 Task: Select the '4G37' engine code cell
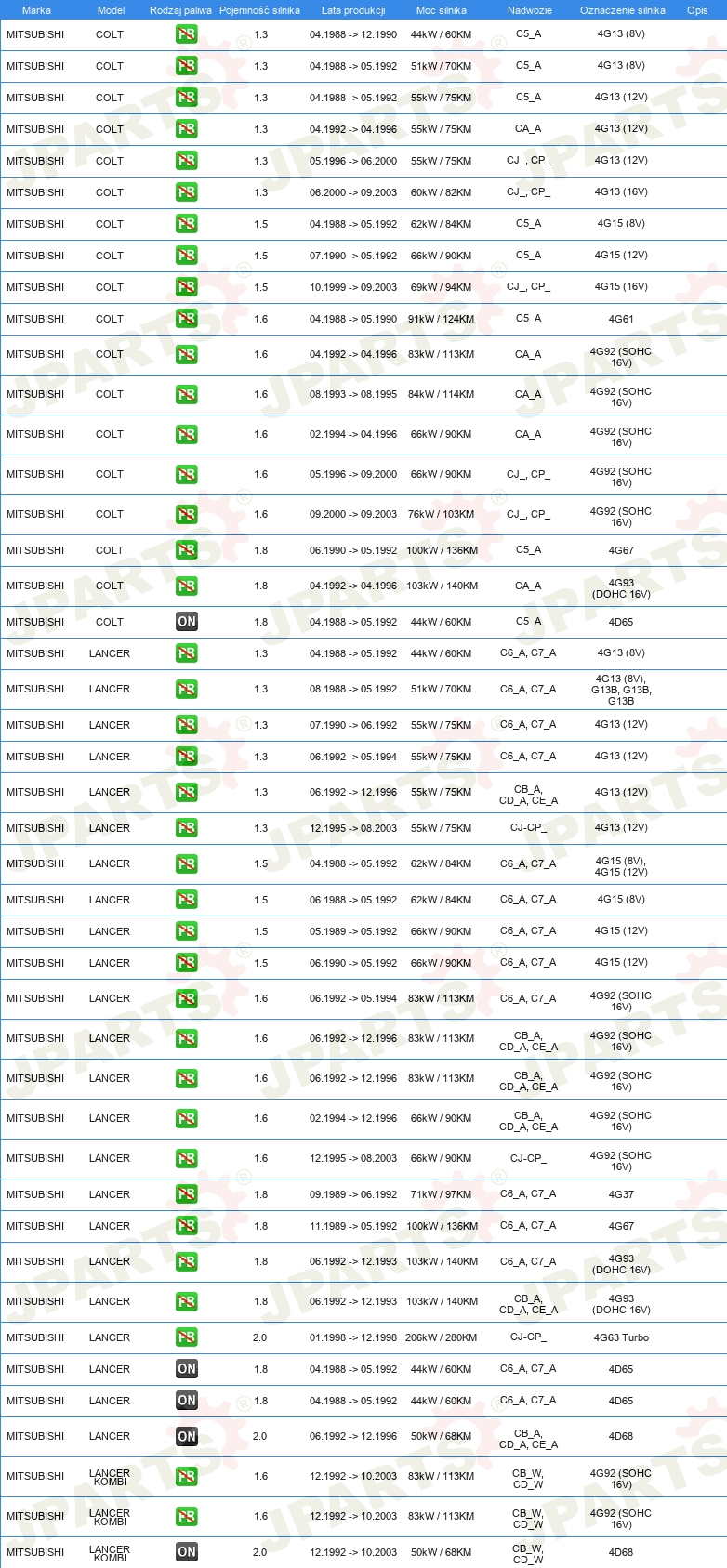pos(621,1194)
